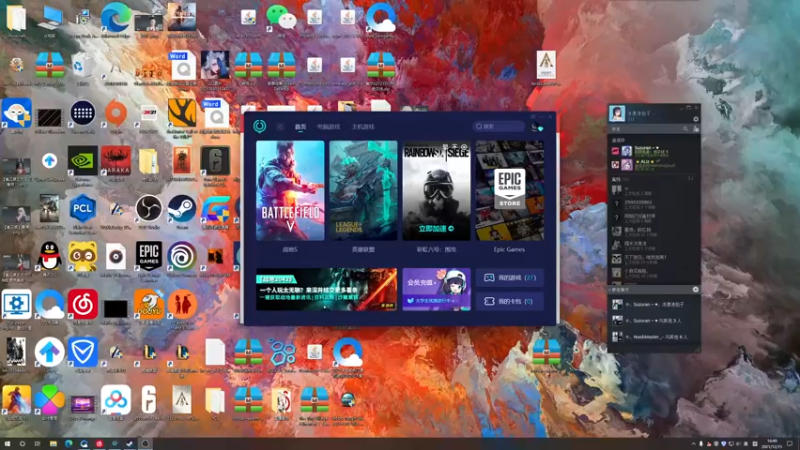The image size is (800, 450).
Task: Select the Recycle Bin desktop icon
Action: click(x=83, y=69)
